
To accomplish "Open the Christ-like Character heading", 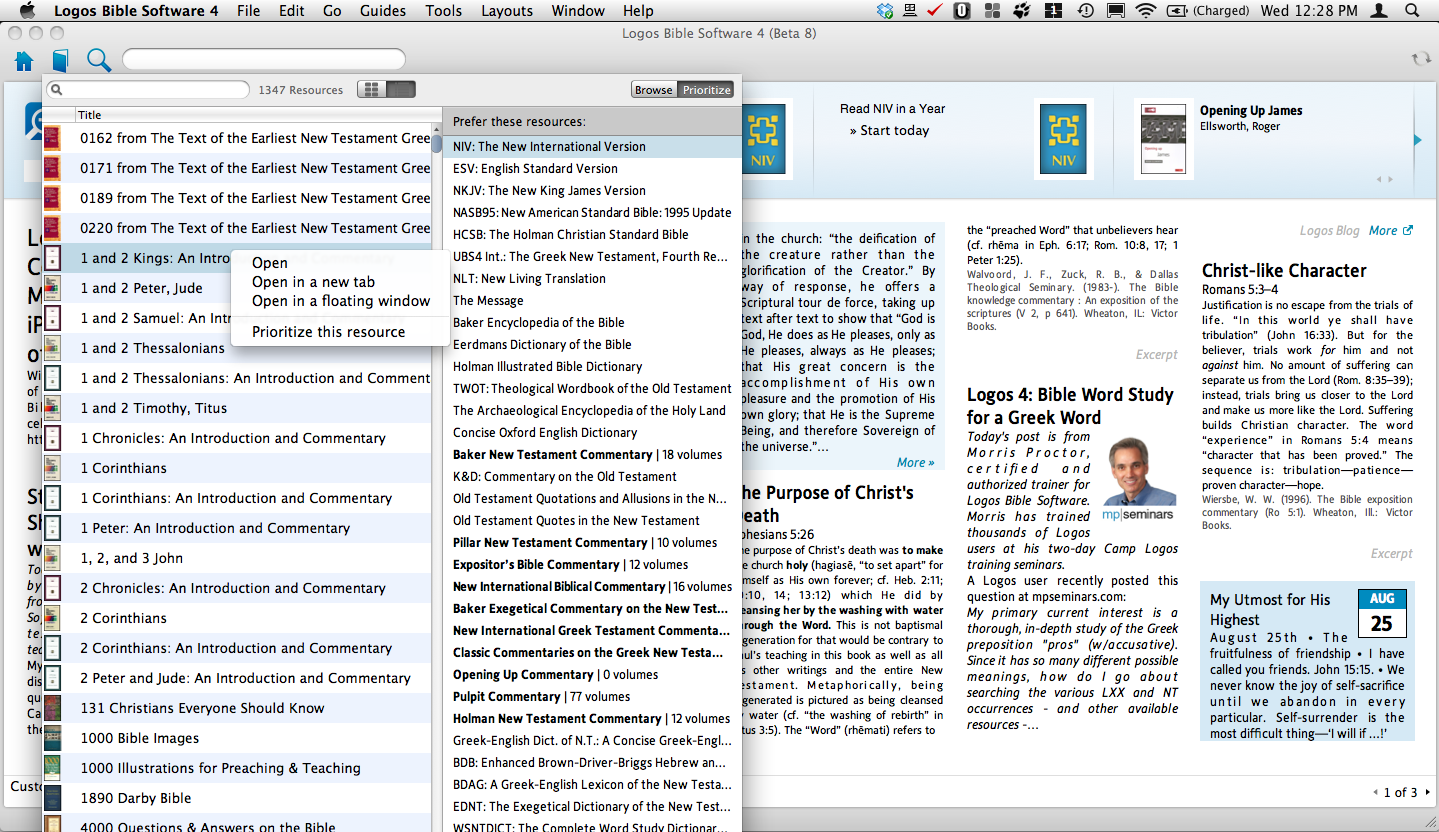I will [1284, 270].
